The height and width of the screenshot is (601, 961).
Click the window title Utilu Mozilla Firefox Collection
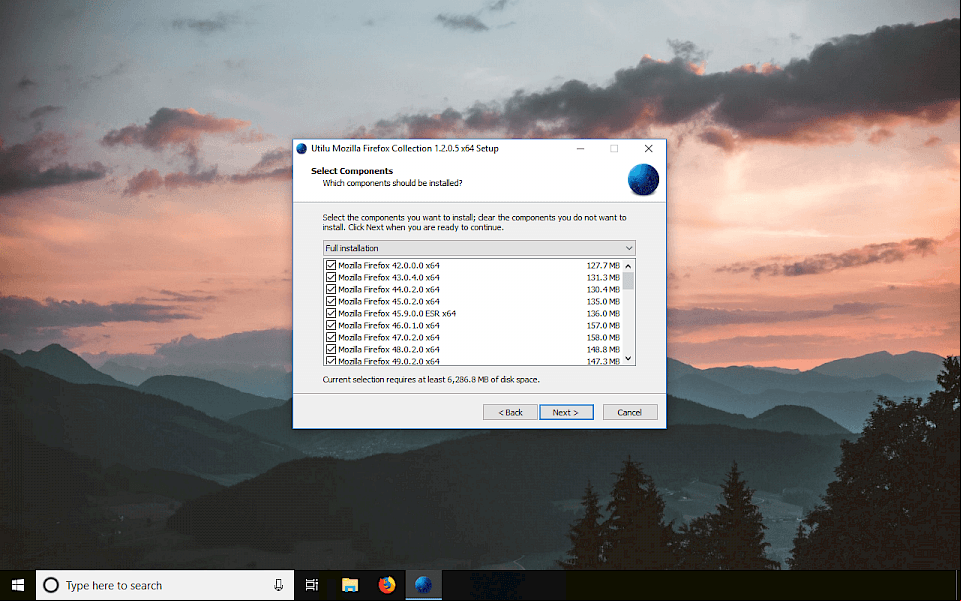[x=405, y=148]
